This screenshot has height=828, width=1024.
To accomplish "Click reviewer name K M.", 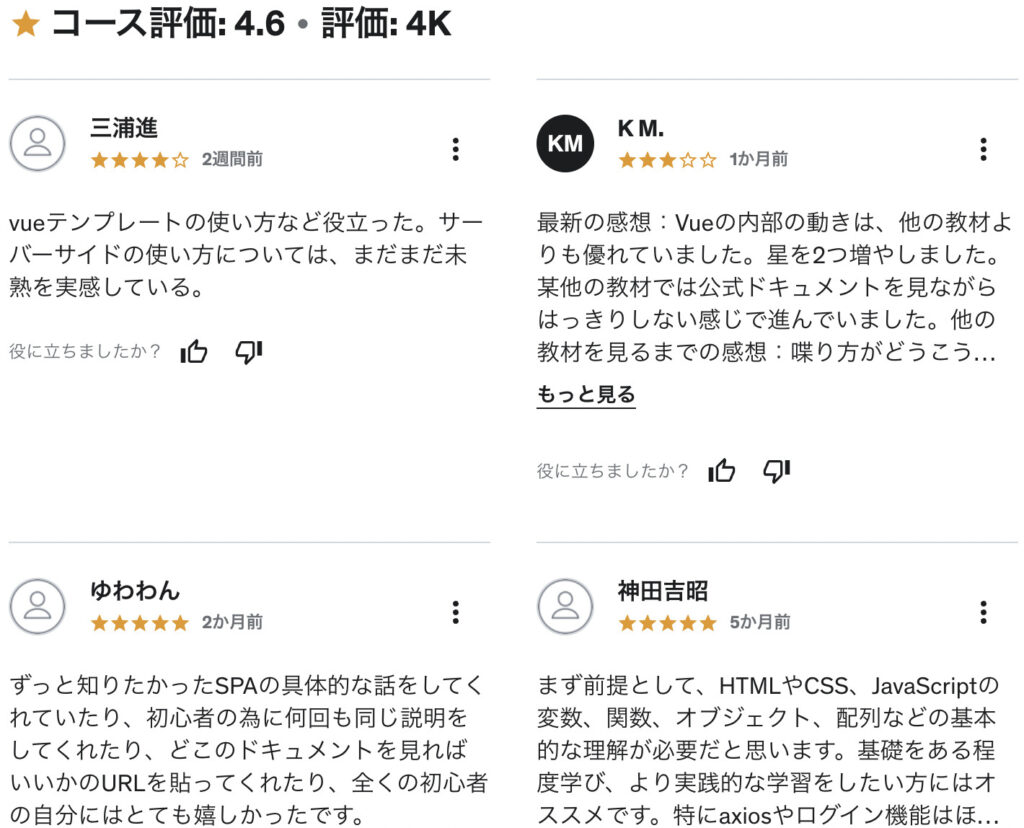I will pyautogui.click(x=641, y=129).
